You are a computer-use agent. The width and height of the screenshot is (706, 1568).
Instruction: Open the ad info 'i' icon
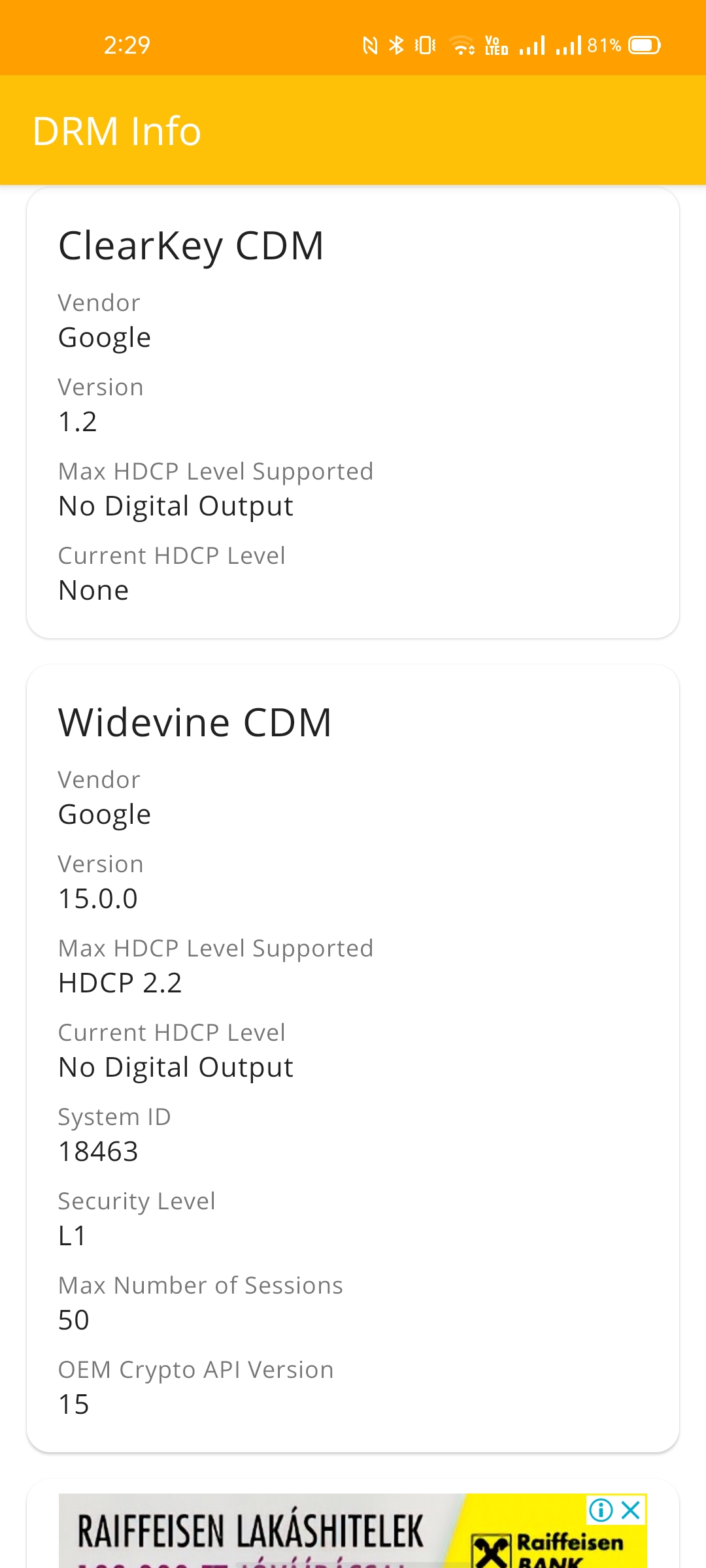pyautogui.click(x=601, y=1510)
